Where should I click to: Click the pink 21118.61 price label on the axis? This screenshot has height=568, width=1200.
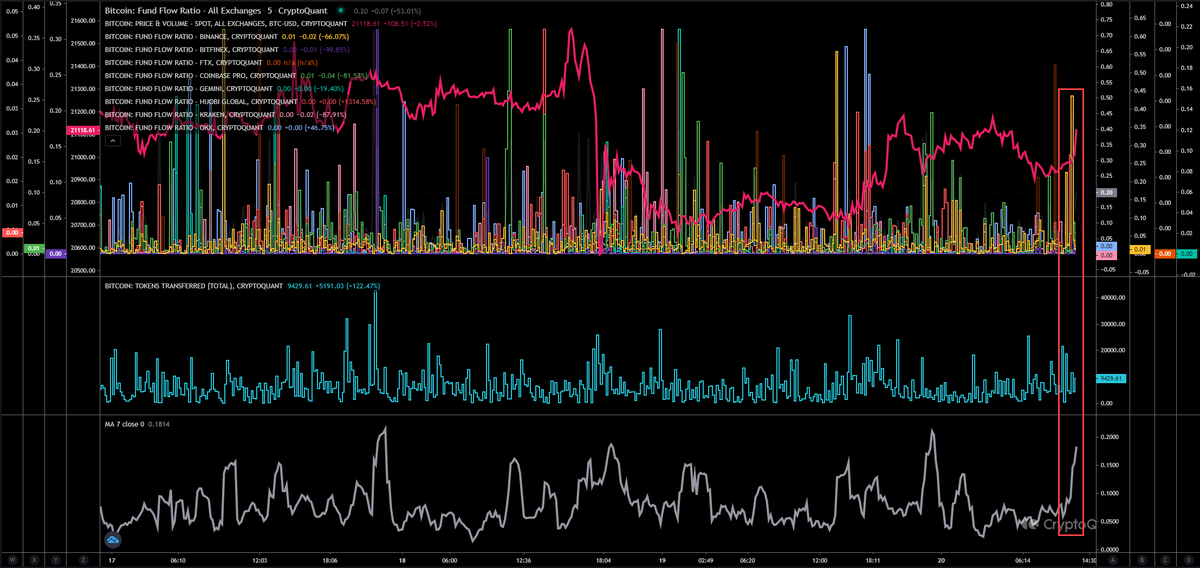[x=81, y=131]
